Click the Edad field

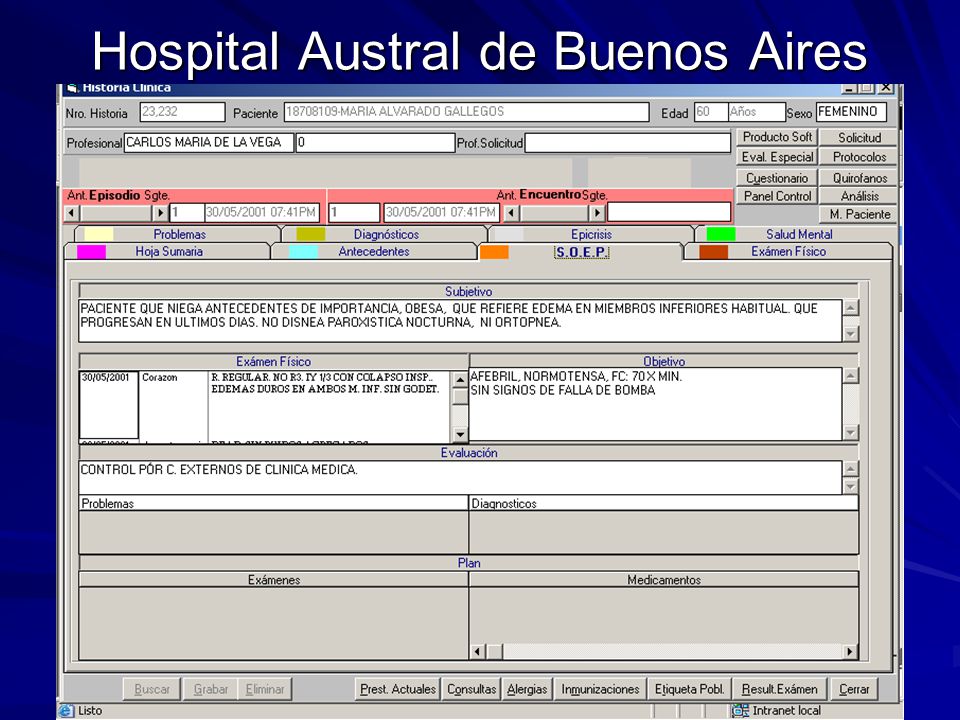[711, 112]
